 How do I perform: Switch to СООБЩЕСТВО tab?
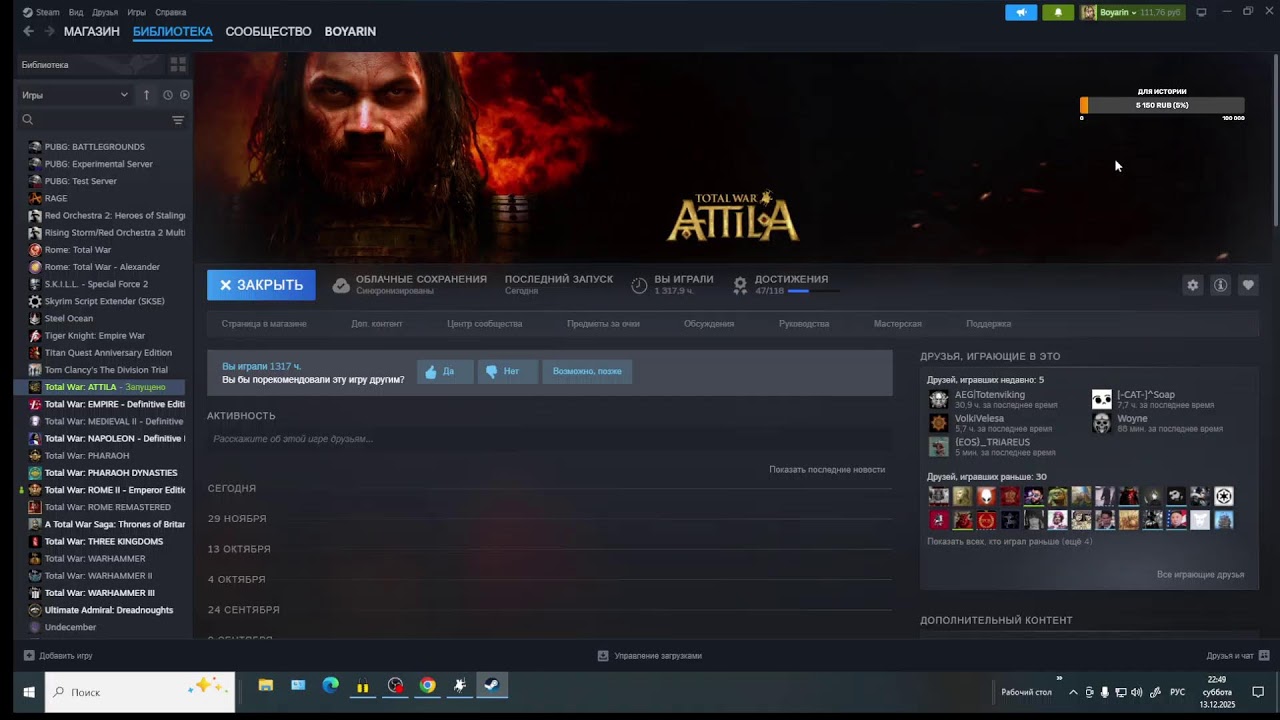tap(268, 31)
